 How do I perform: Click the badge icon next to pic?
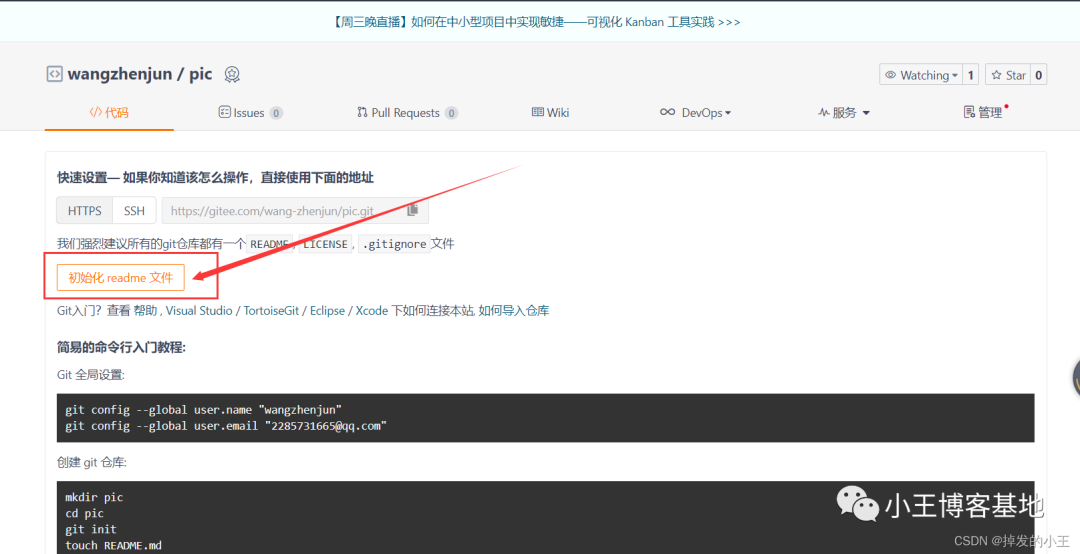coord(232,74)
